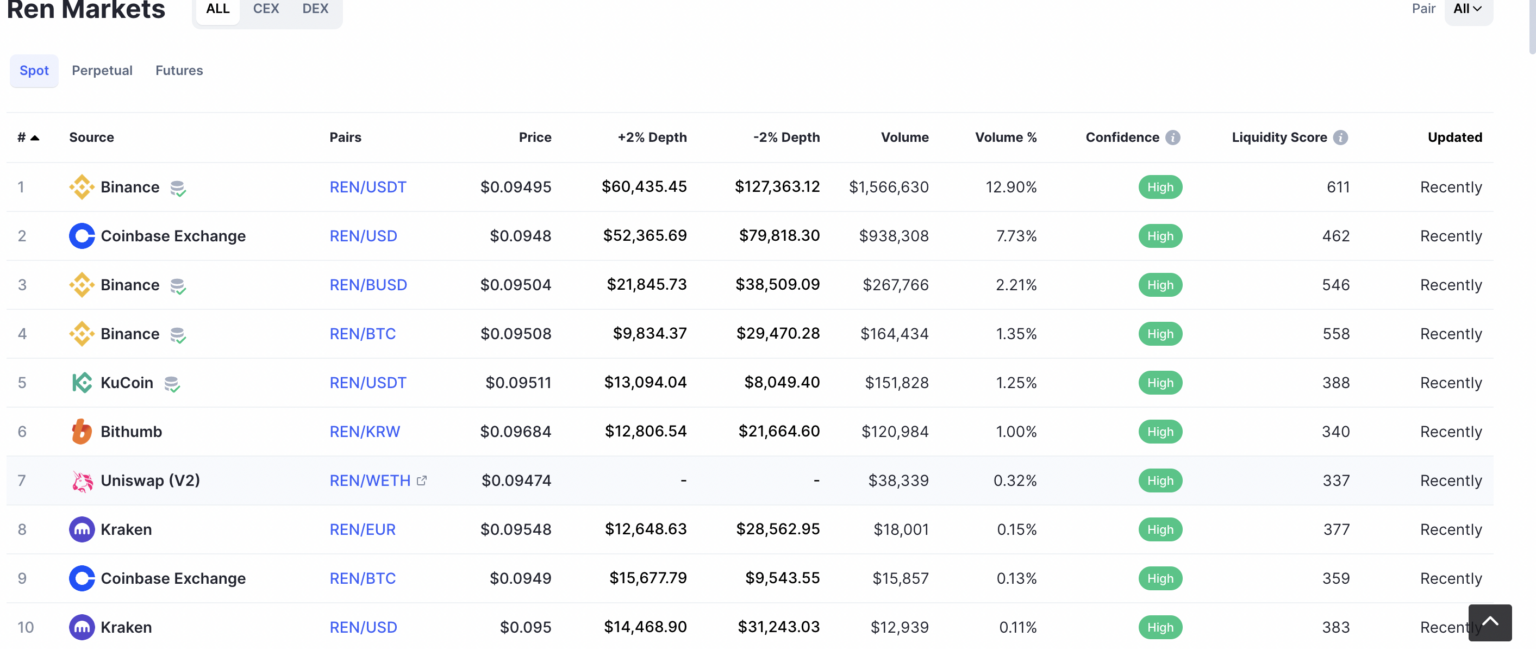Select the ALL markets filter toggle
The image size is (1536, 649).
pyautogui.click(x=218, y=9)
